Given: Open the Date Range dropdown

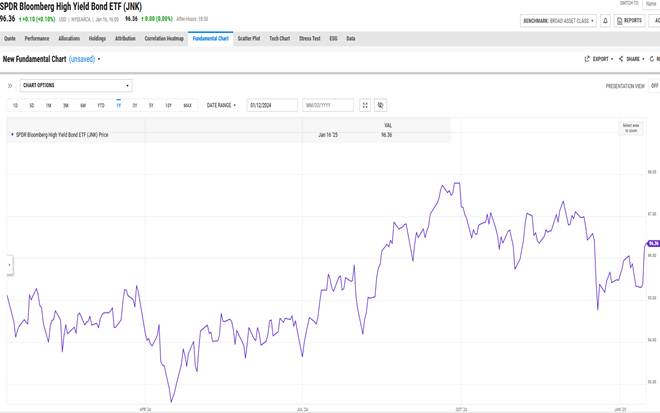Looking at the screenshot, I should 221,105.
